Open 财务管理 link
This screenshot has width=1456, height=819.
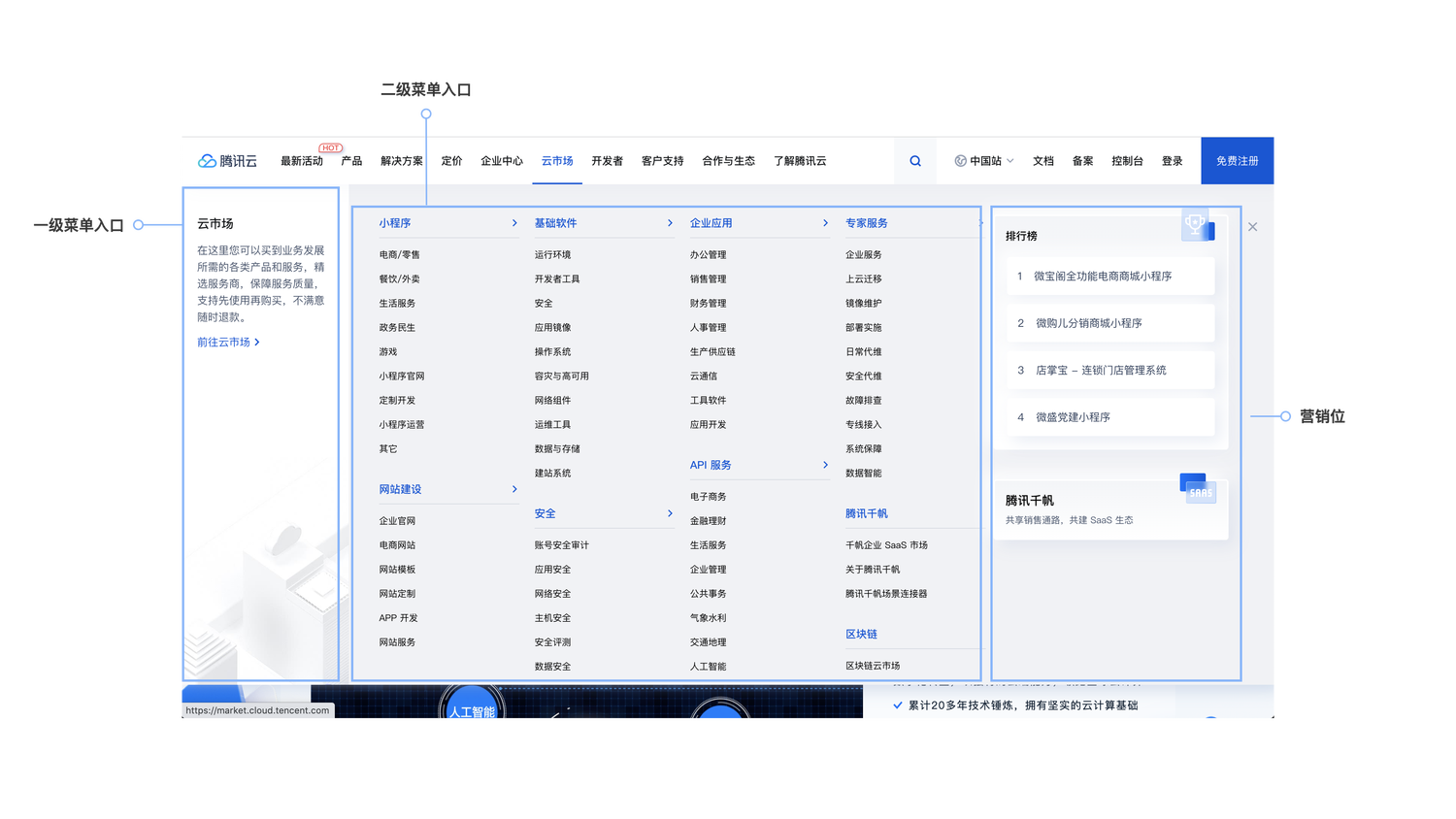pyautogui.click(x=708, y=303)
